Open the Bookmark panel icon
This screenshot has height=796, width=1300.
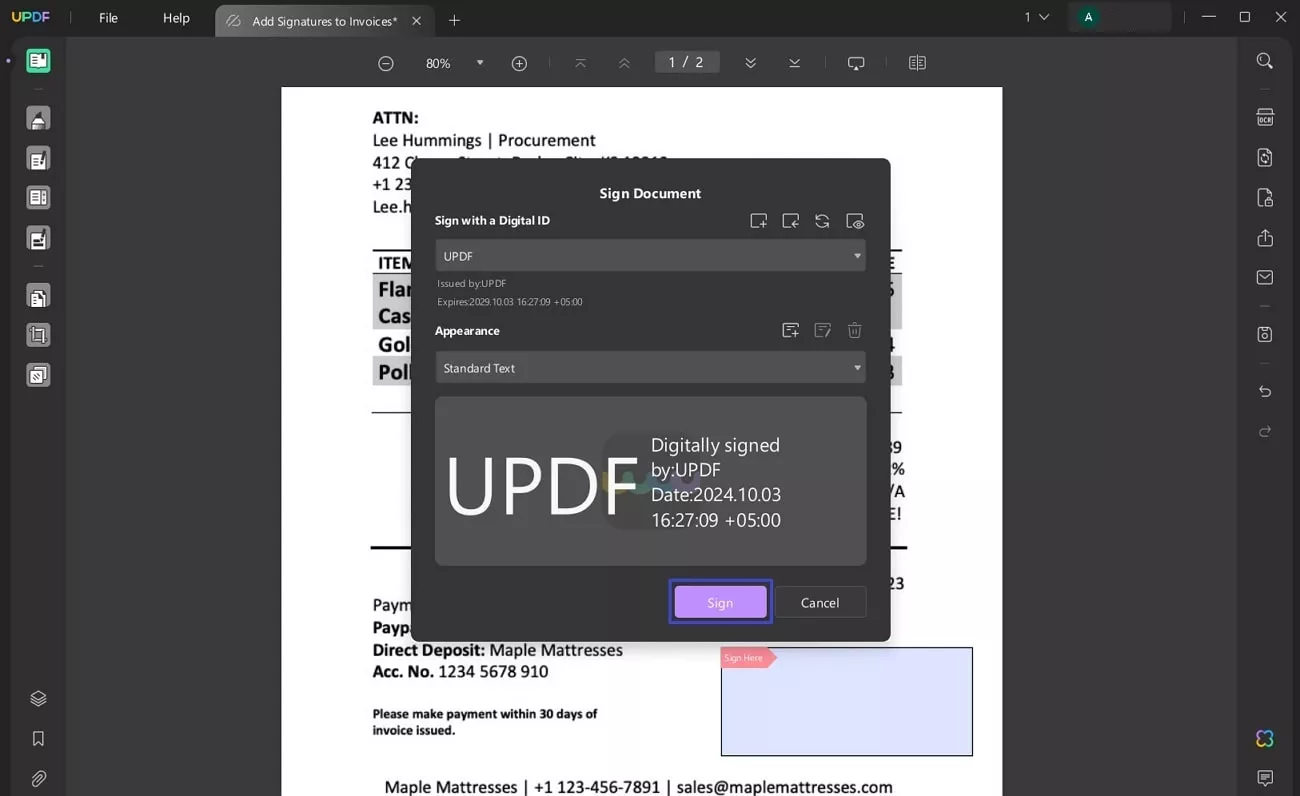point(38,739)
